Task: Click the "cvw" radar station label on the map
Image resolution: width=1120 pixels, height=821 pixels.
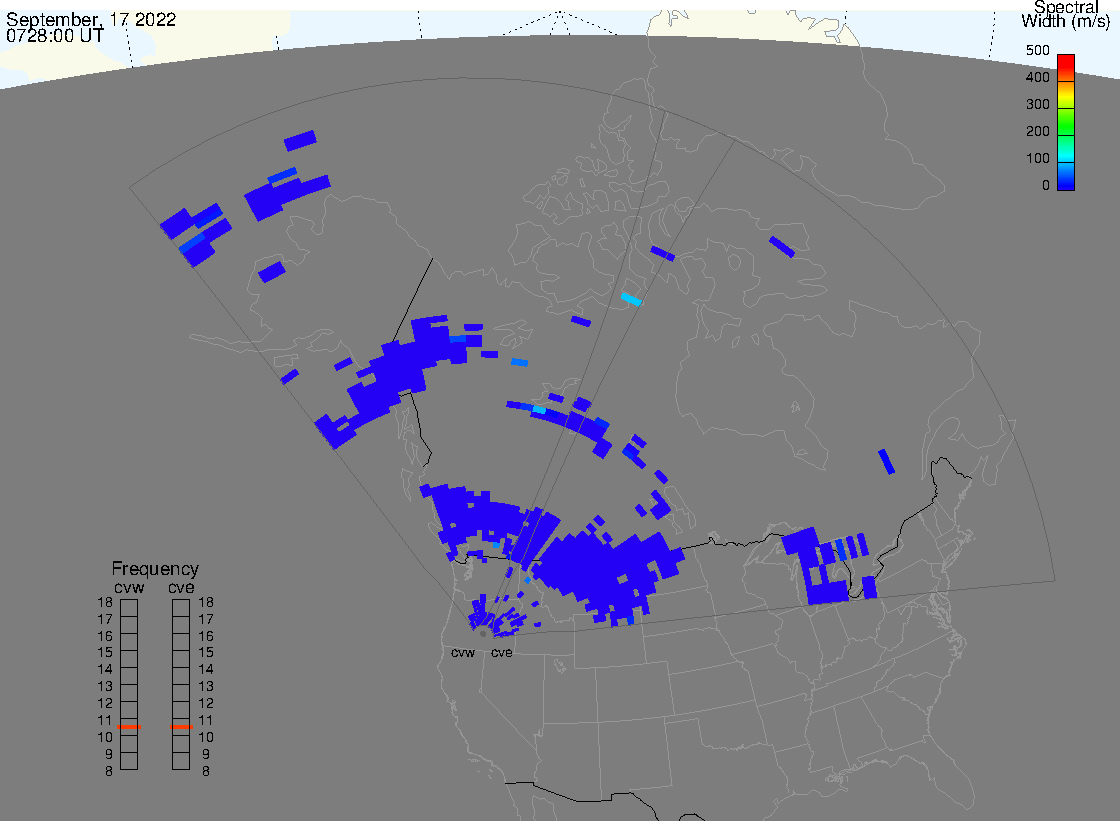Action: pos(463,652)
